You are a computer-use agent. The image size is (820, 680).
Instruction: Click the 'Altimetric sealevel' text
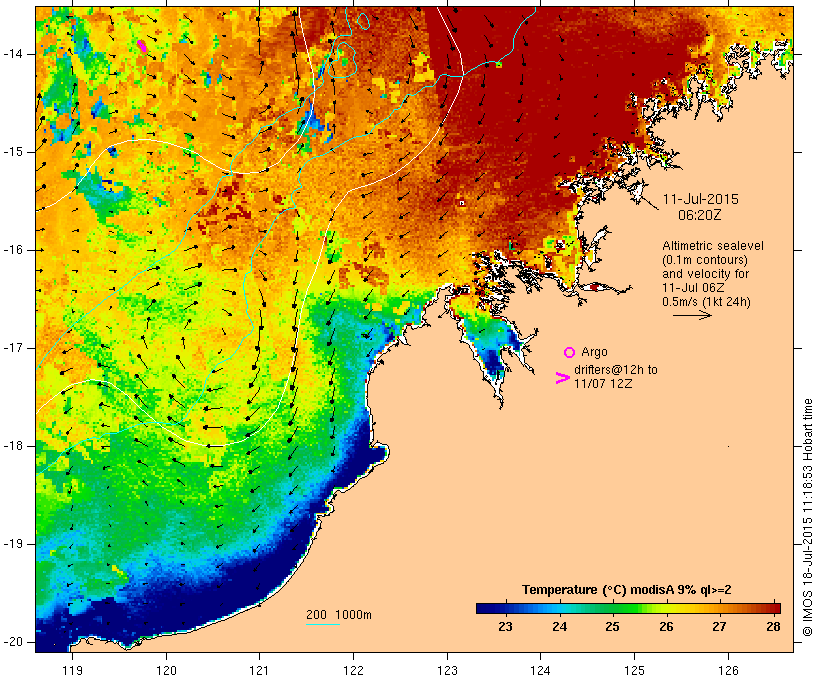[x=713, y=246]
